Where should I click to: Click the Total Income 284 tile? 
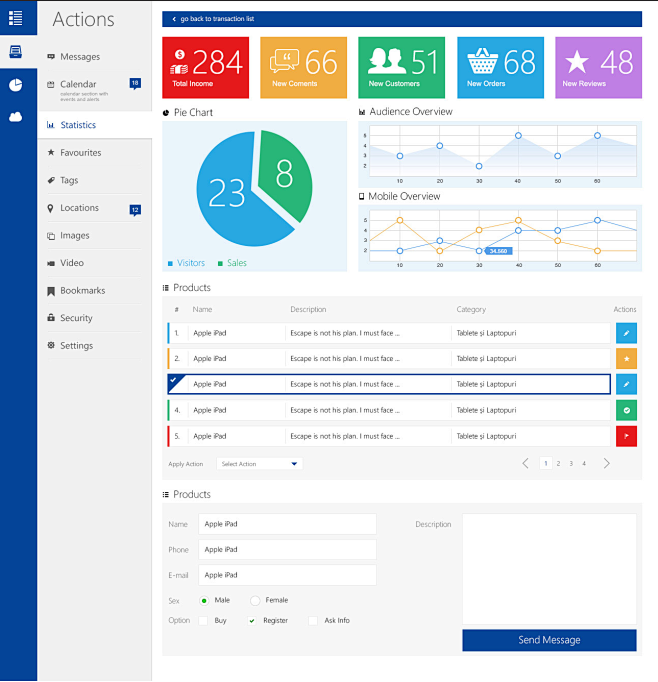point(206,67)
